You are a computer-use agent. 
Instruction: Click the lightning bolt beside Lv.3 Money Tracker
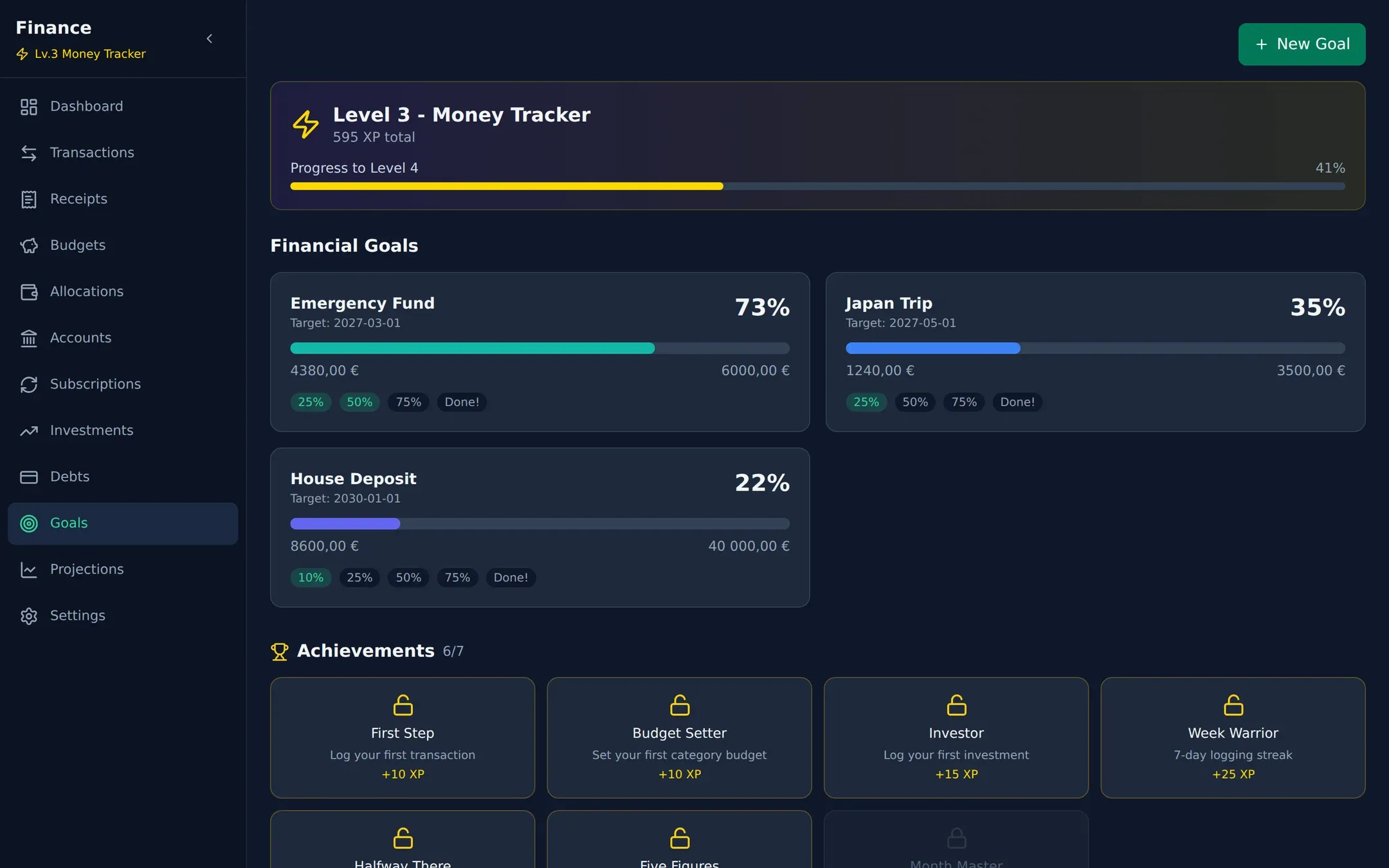click(x=22, y=54)
